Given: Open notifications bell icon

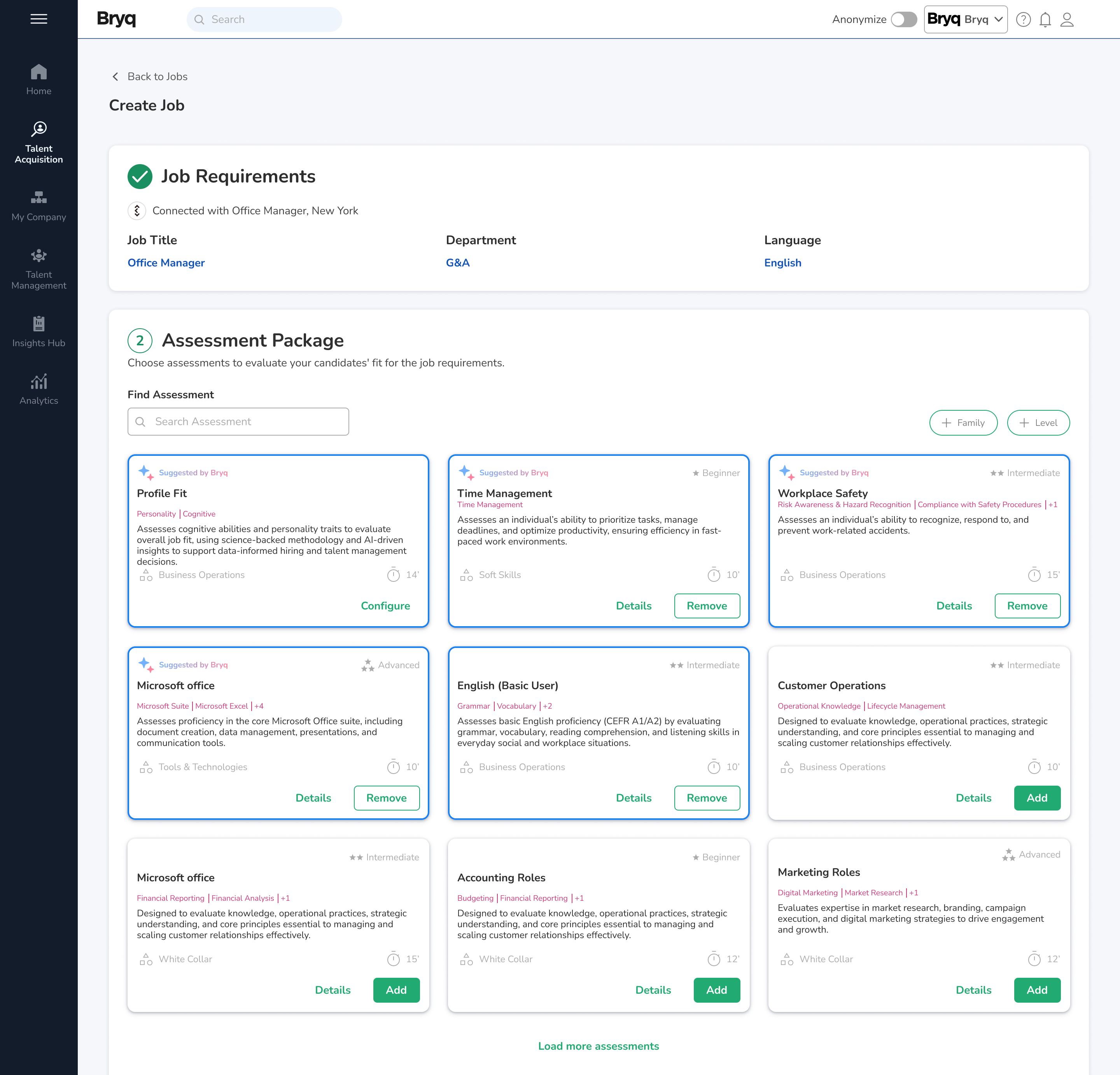Looking at the screenshot, I should pyautogui.click(x=1045, y=19).
